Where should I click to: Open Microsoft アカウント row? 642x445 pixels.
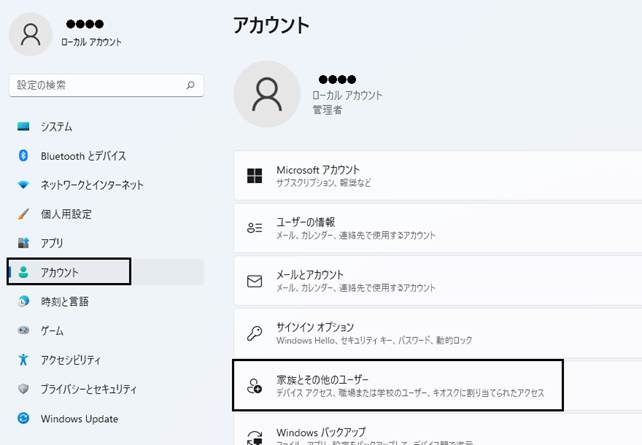point(438,176)
